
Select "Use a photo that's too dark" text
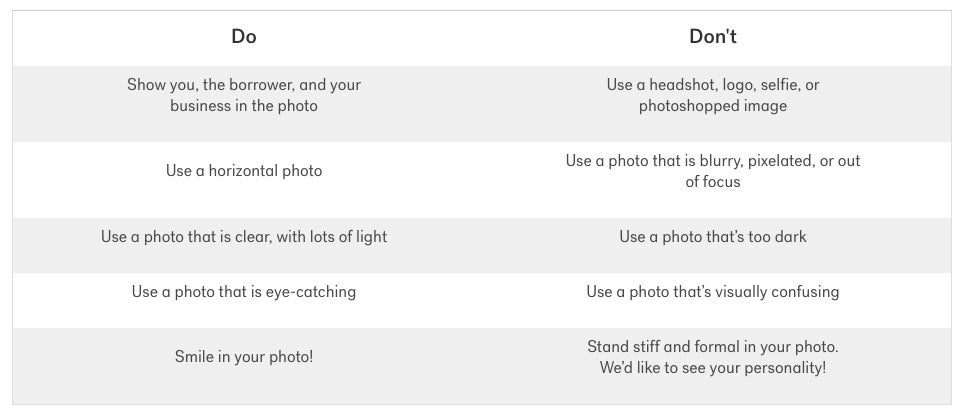[x=712, y=237]
